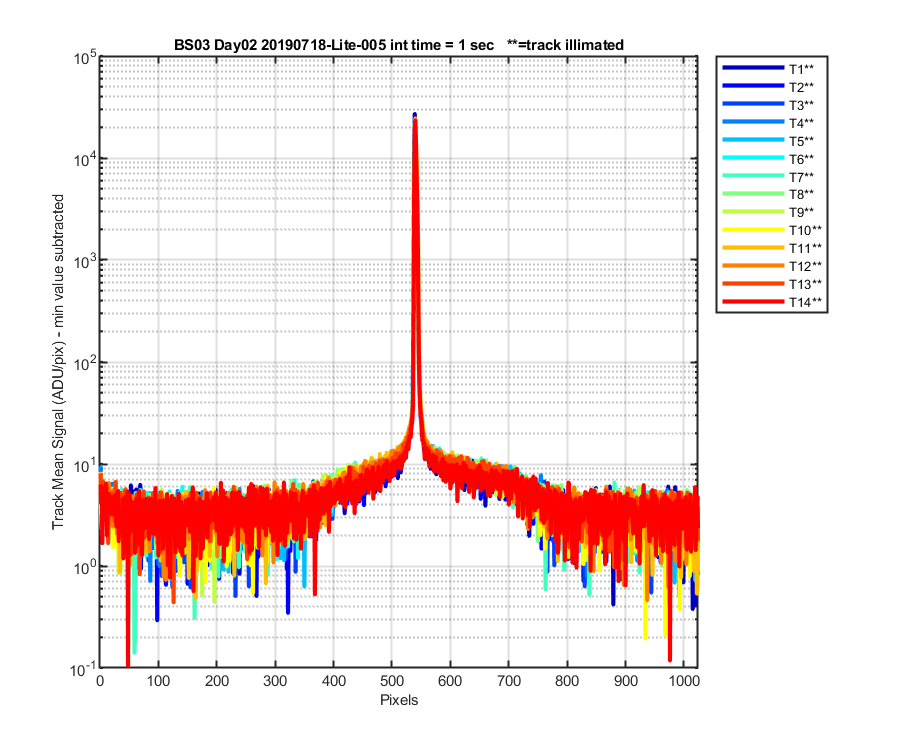Click the top of the central signal peak
The image size is (900, 750).
[x=414, y=116]
